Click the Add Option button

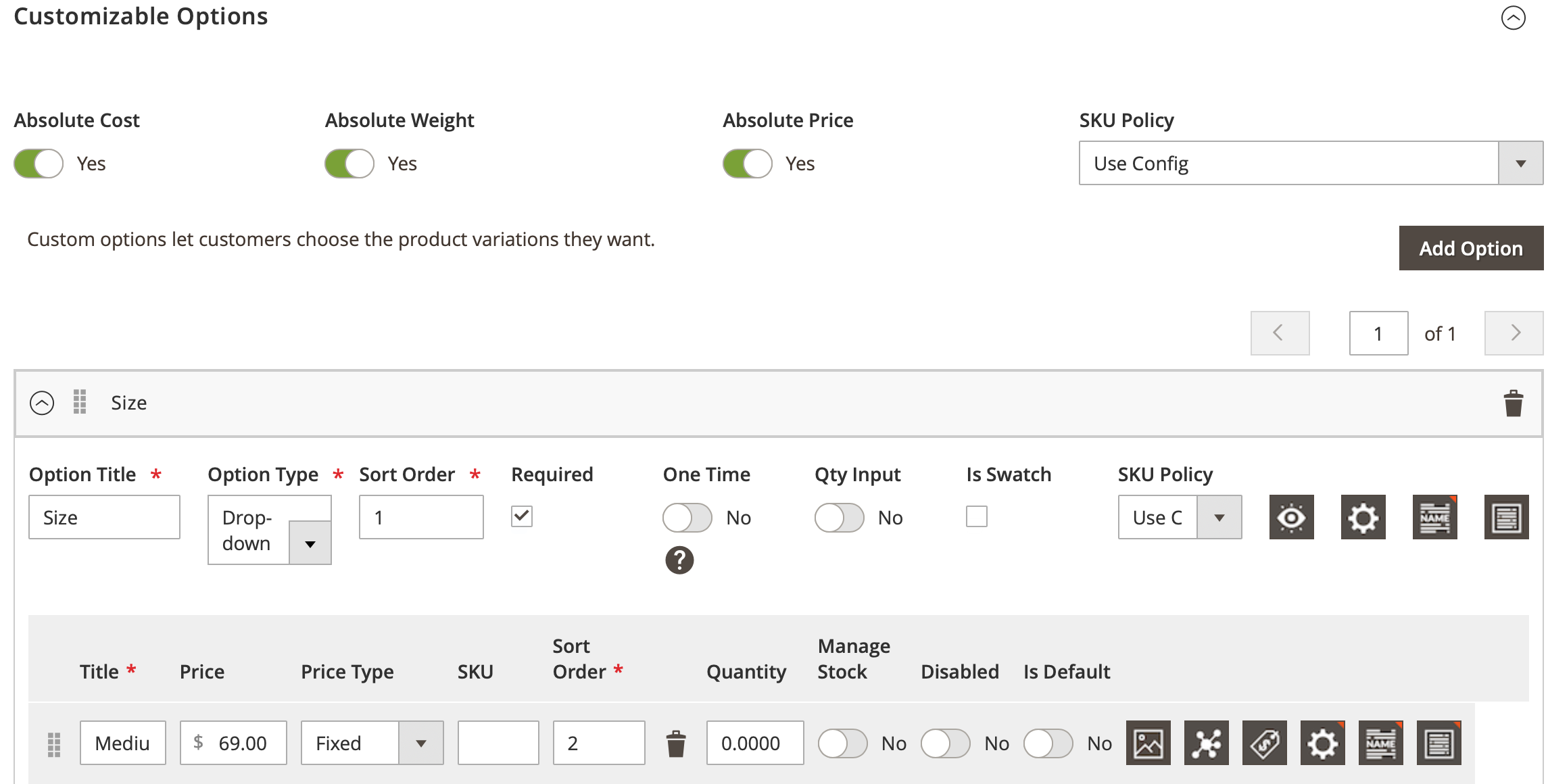click(1471, 248)
